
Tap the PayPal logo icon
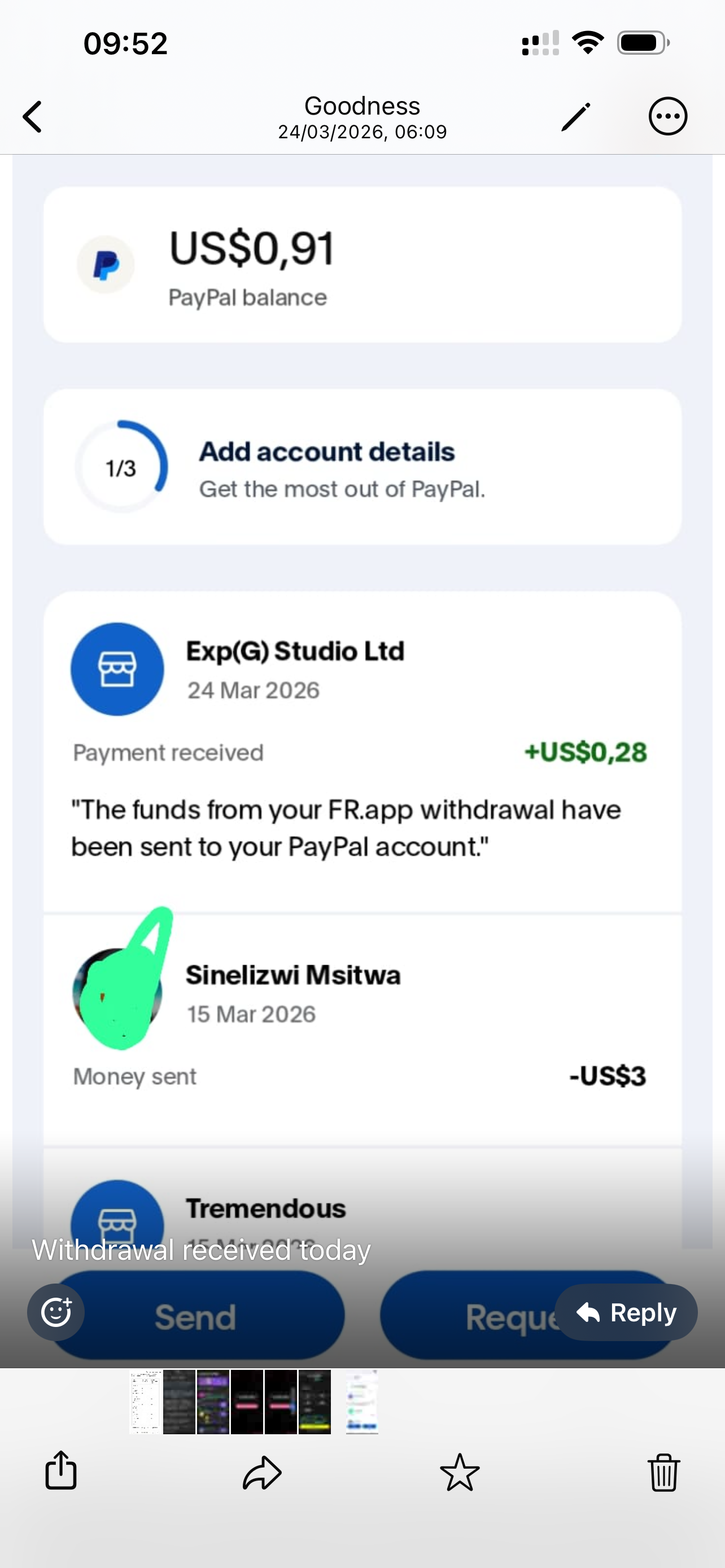click(x=106, y=265)
